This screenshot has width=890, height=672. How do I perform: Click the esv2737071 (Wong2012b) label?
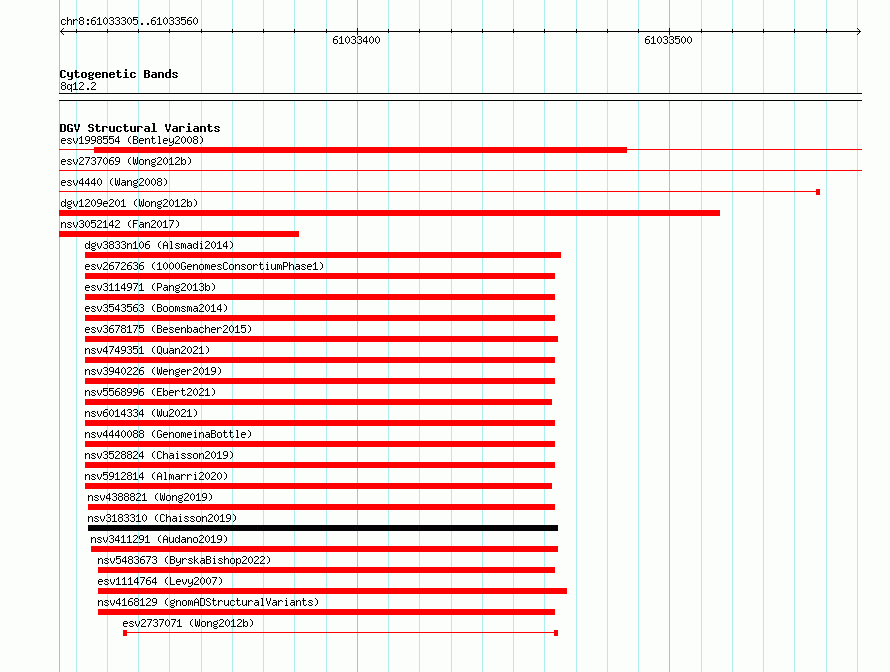(188, 623)
